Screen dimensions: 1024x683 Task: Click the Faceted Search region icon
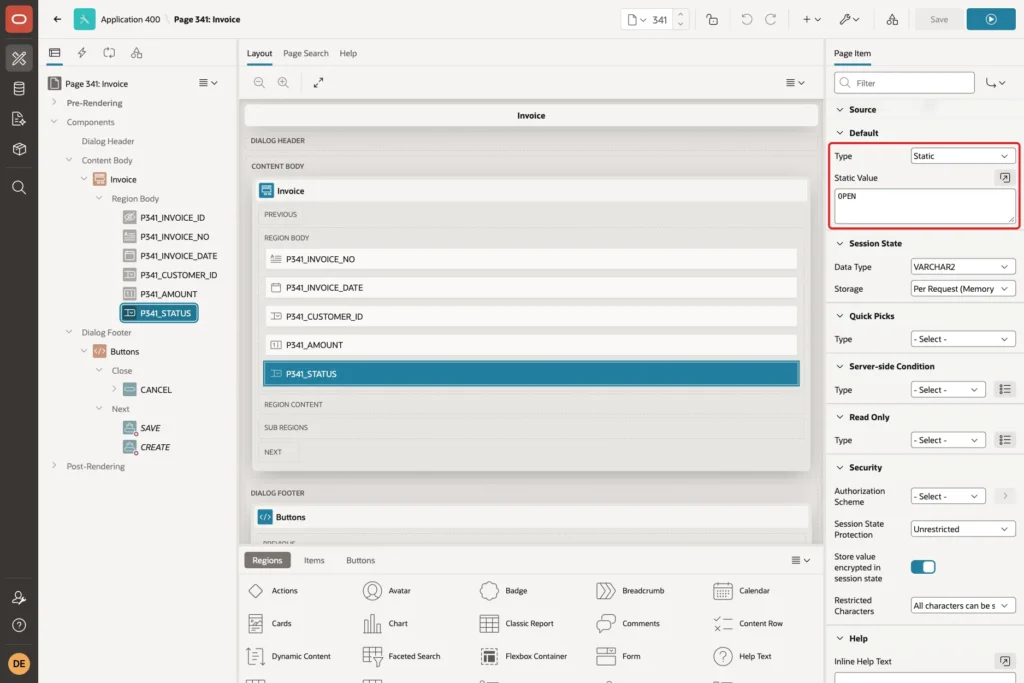coord(372,656)
